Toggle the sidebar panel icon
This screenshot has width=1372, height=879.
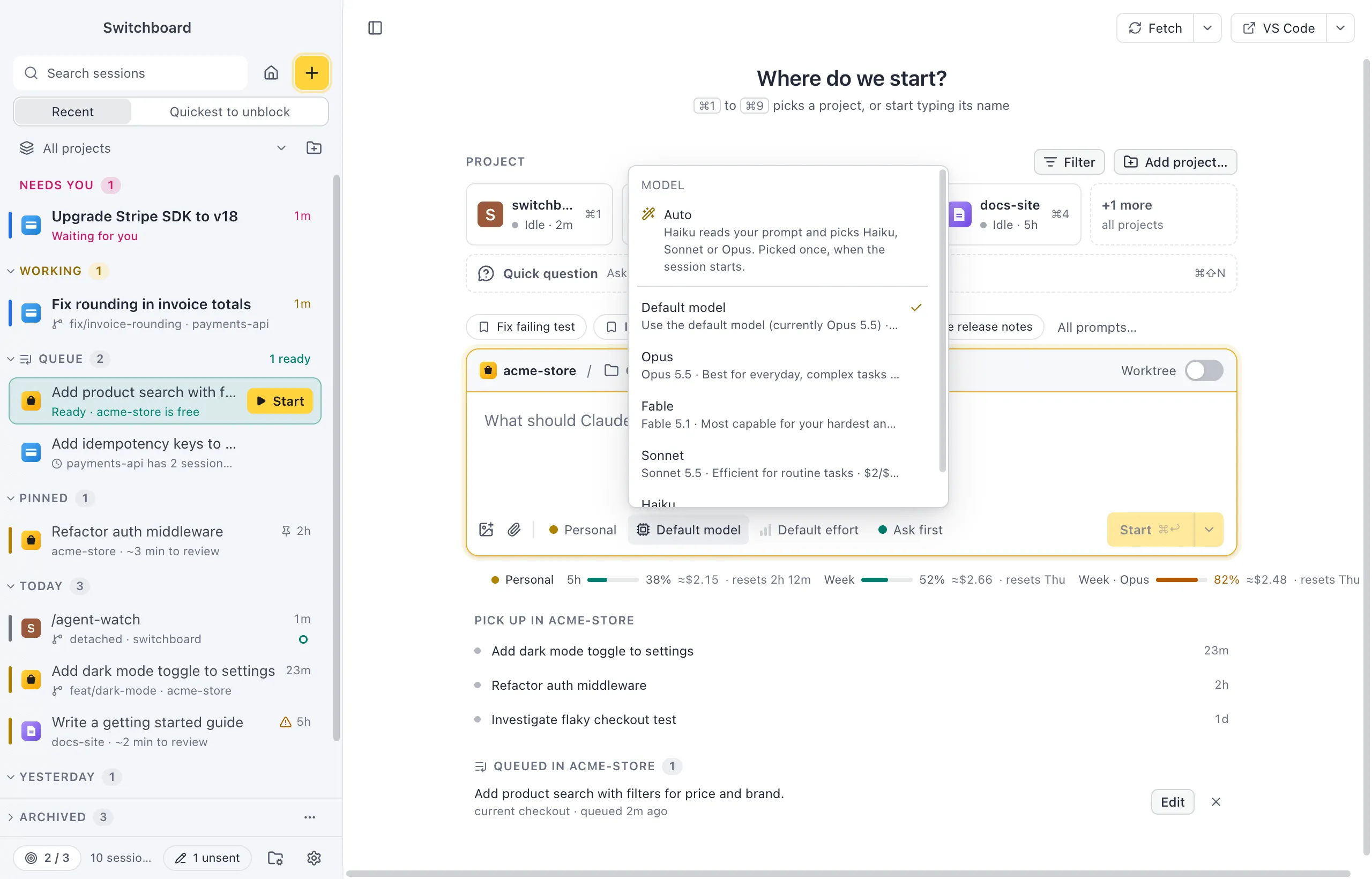pyautogui.click(x=375, y=28)
